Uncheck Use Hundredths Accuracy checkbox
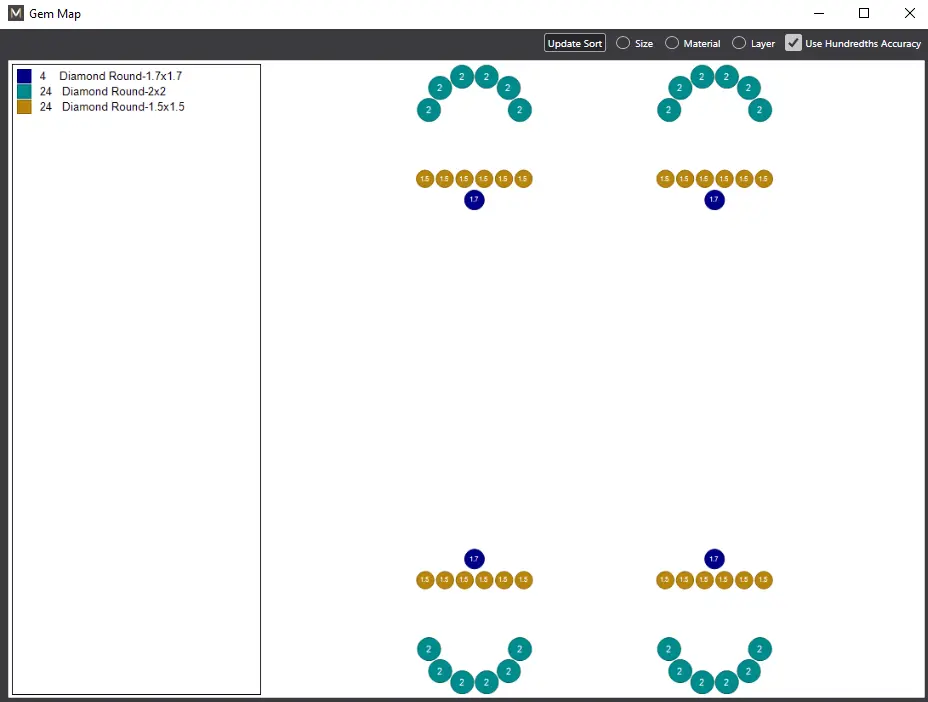This screenshot has width=928, height=702. (x=793, y=43)
